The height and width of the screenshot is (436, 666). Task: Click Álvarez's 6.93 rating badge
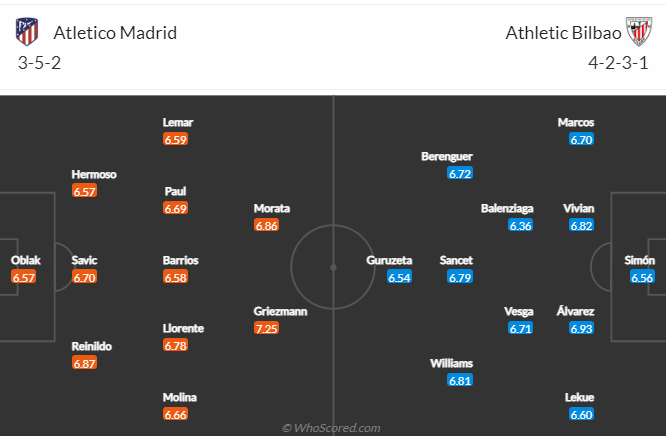[x=581, y=328]
